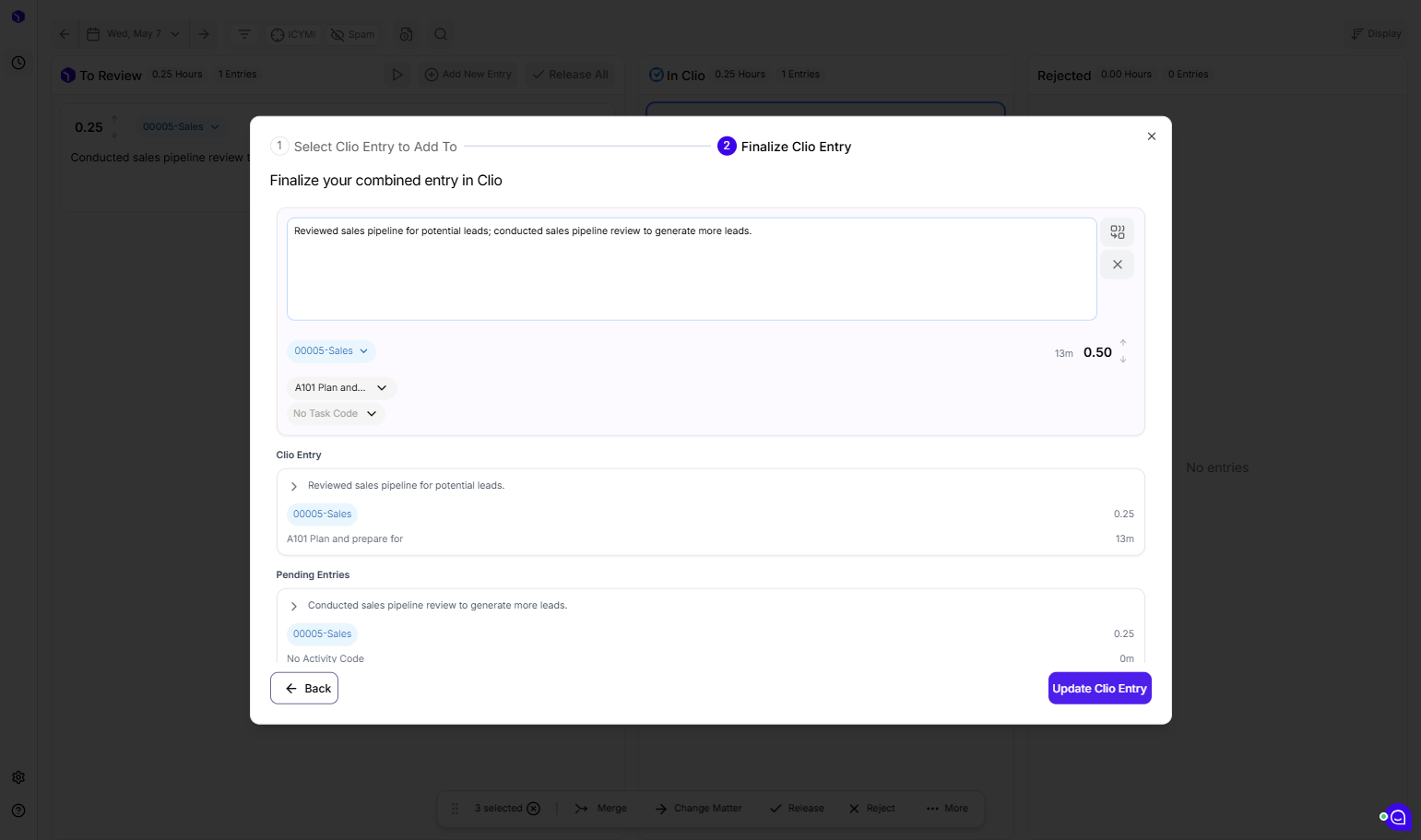Click the 00005-Sales tag under Pending Entries

click(322, 634)
